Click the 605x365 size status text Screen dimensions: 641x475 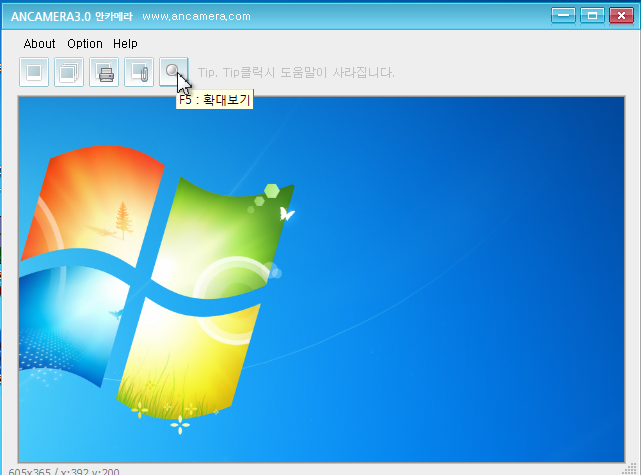[29, 471]
